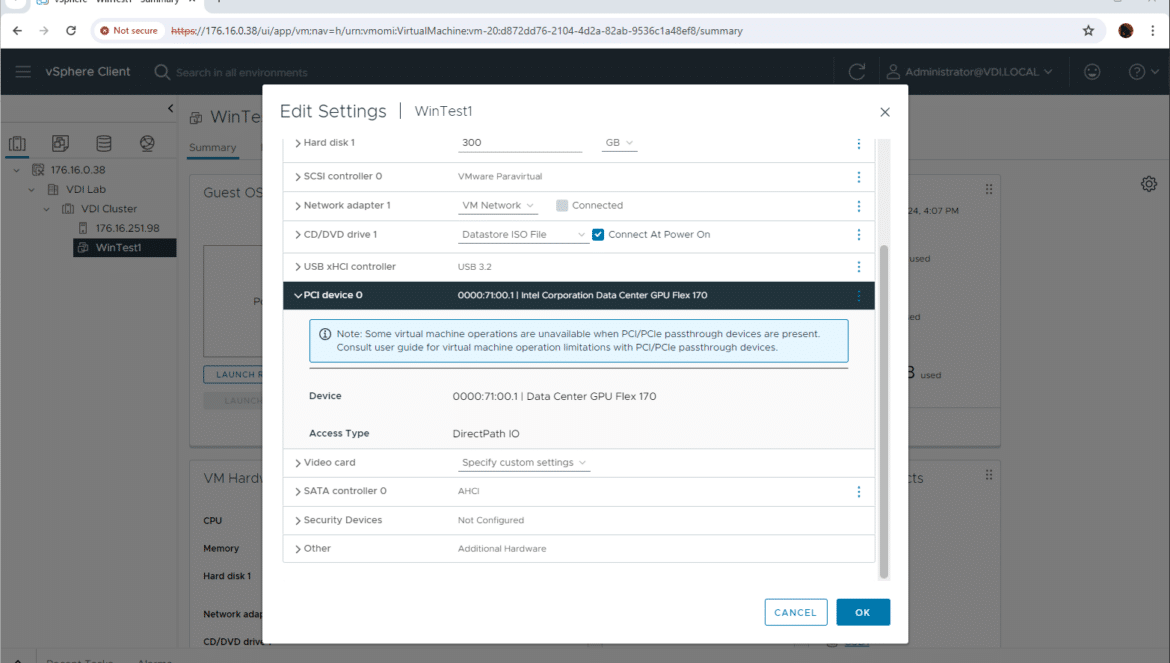Open Network adapter 1 options menu

859,206
